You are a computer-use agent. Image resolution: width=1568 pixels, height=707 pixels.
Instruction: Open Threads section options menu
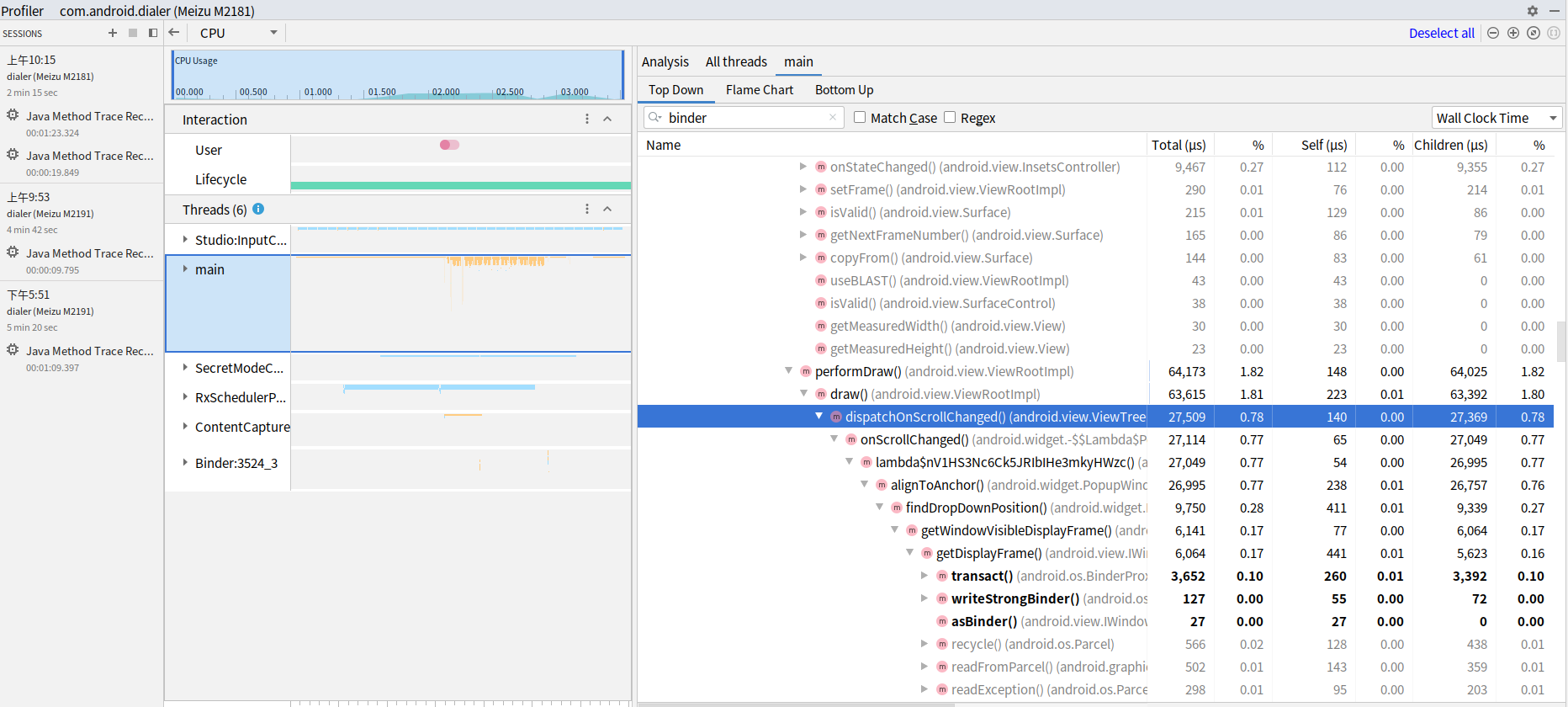tap(587, 209)
